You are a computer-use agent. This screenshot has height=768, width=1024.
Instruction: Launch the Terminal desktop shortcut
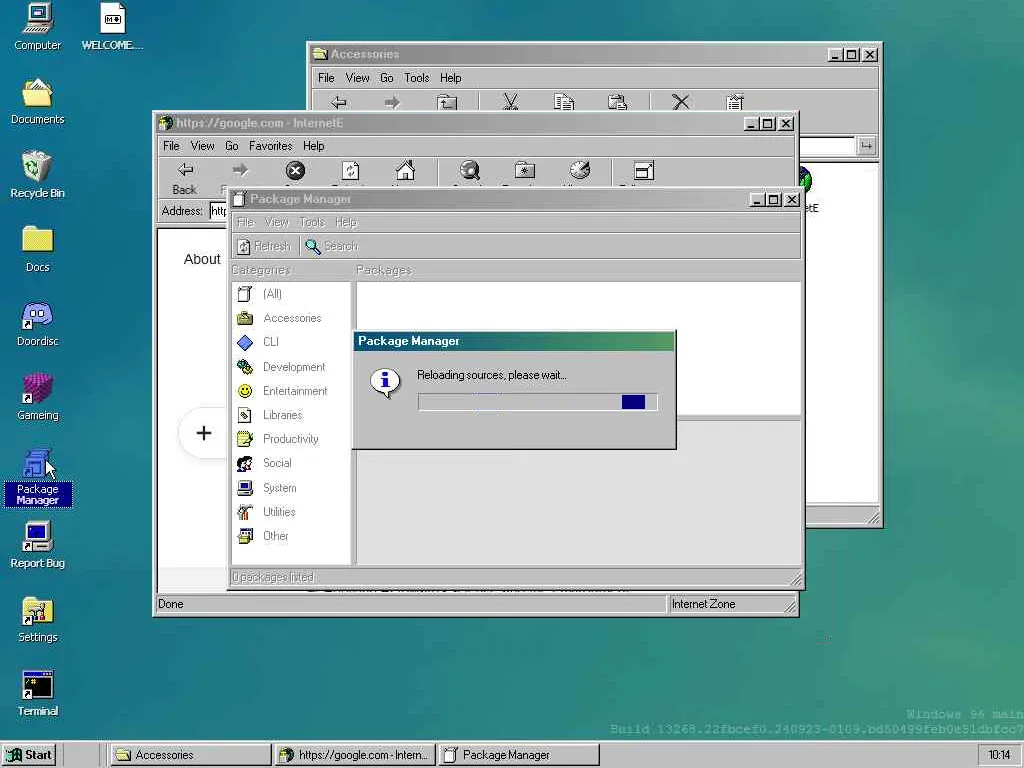(x=37, y=693)
